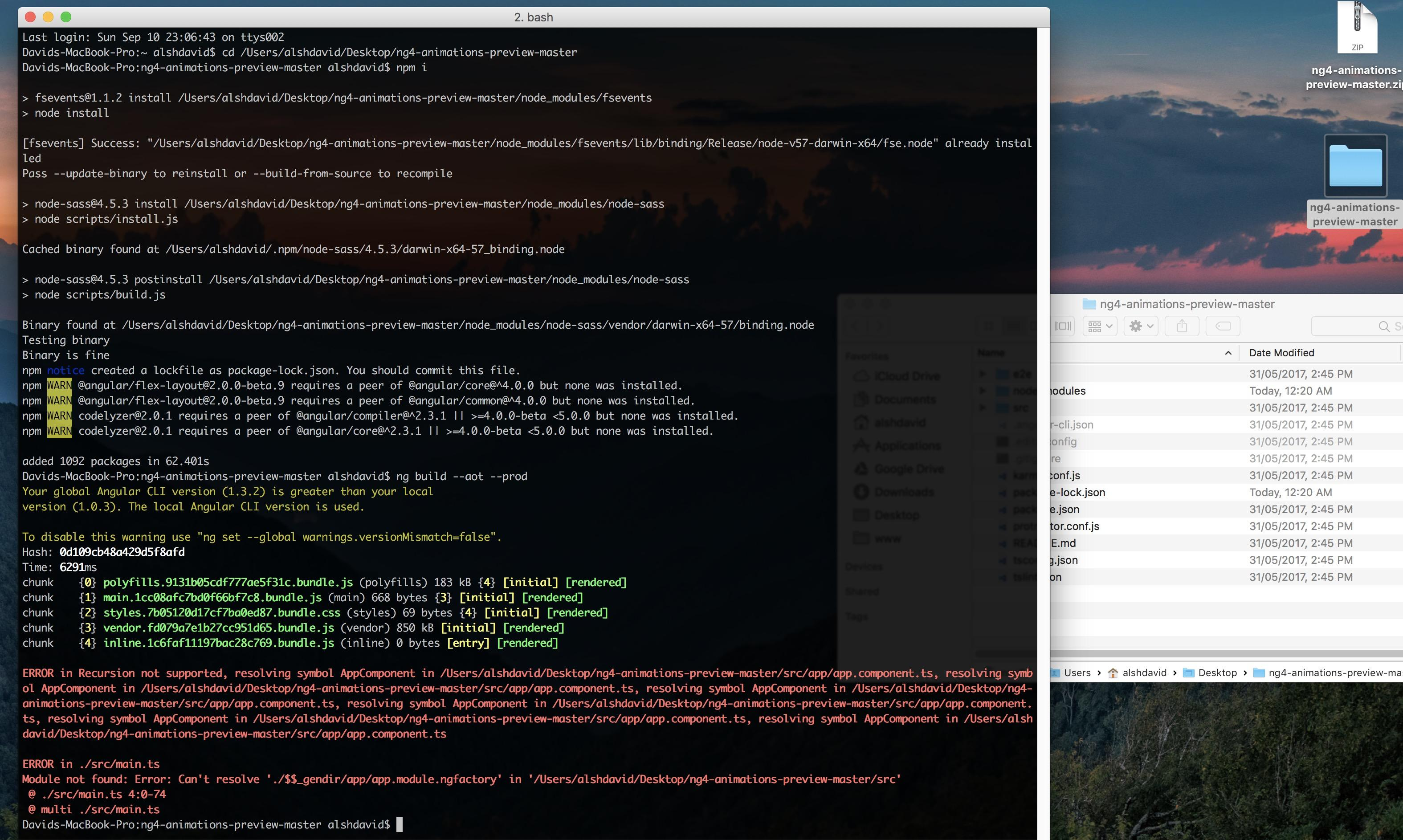Select the node_modules row in Finder
The image size is (1403, 840).
[x=1227, y=391]
